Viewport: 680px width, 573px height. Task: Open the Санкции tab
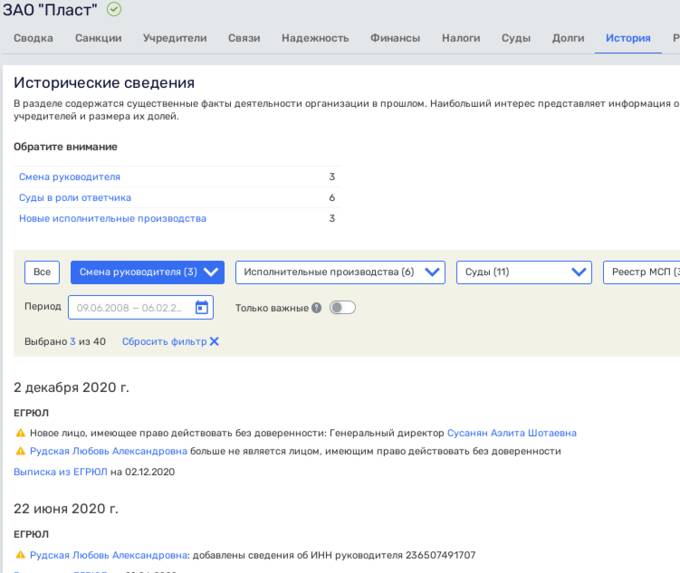click(x=98, y=38)
